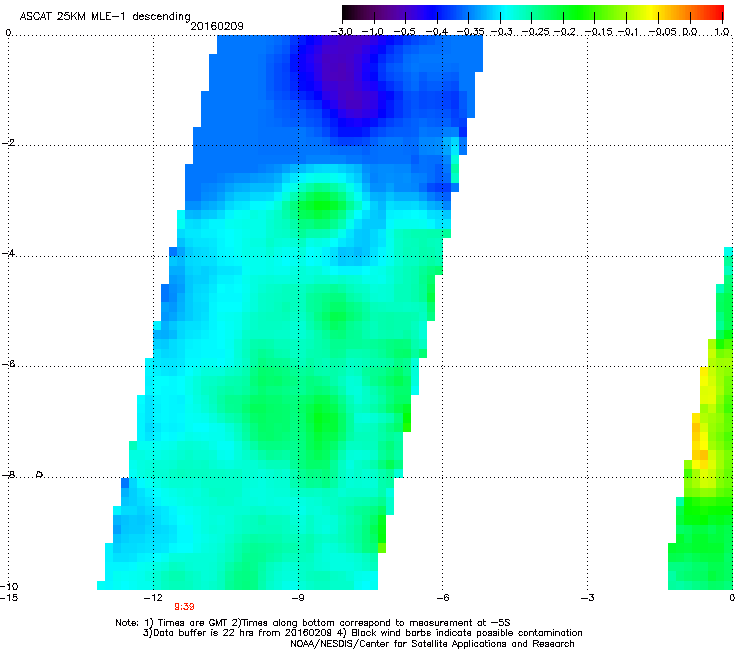Click the red time label 9:39
Image resolution: width=740 pixels, height=650 pixels.
[184, 607]
